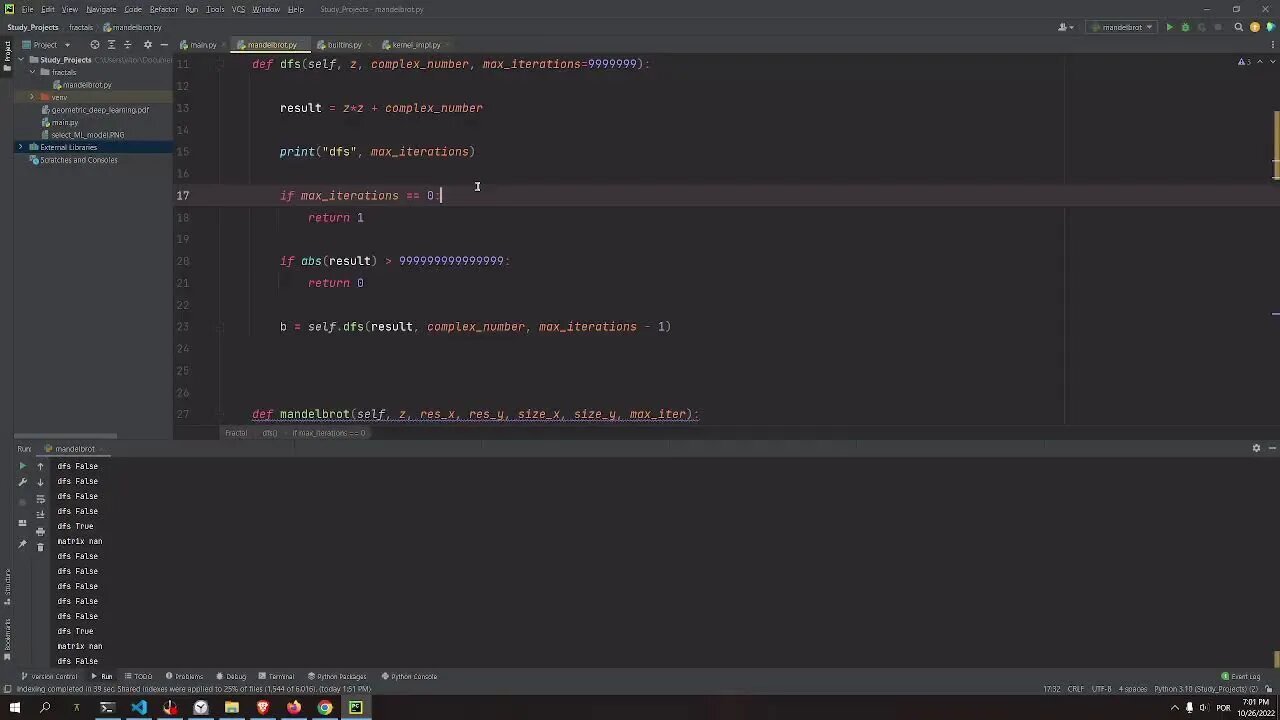Run the mandelbrot configuration with green play icon

point(1169,28)
